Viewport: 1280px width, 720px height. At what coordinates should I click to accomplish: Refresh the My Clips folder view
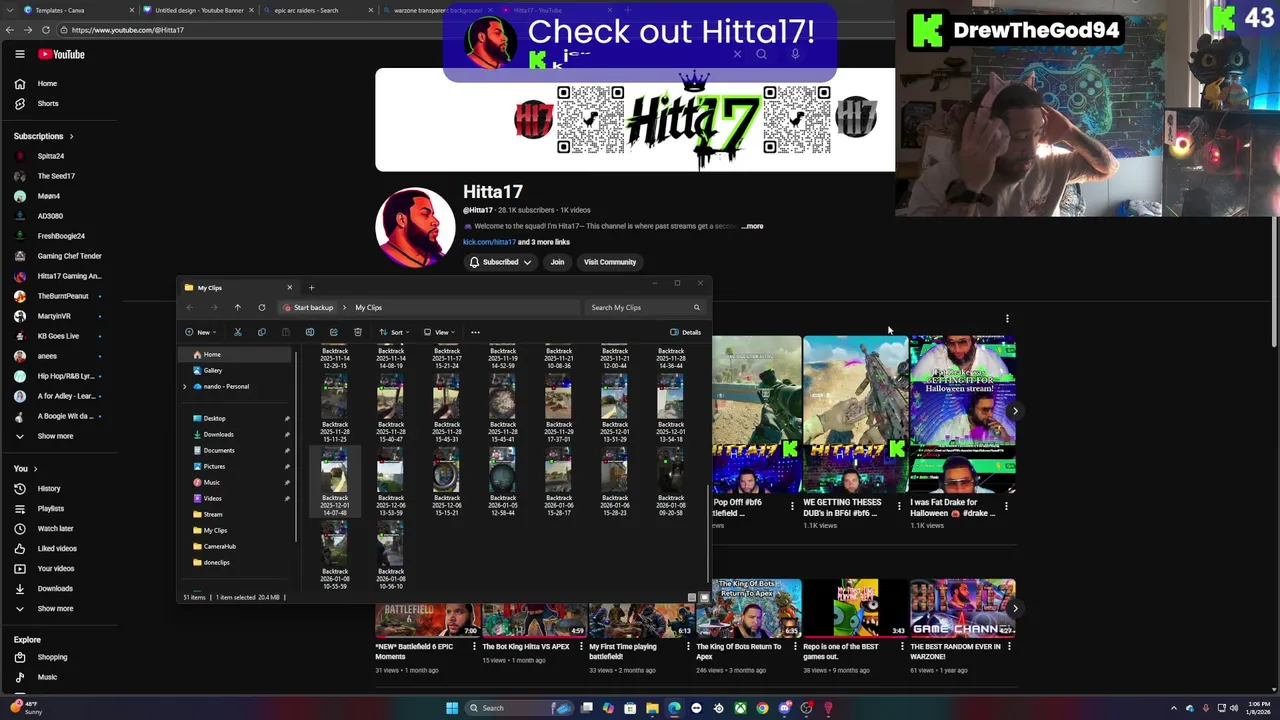(262, 307)
